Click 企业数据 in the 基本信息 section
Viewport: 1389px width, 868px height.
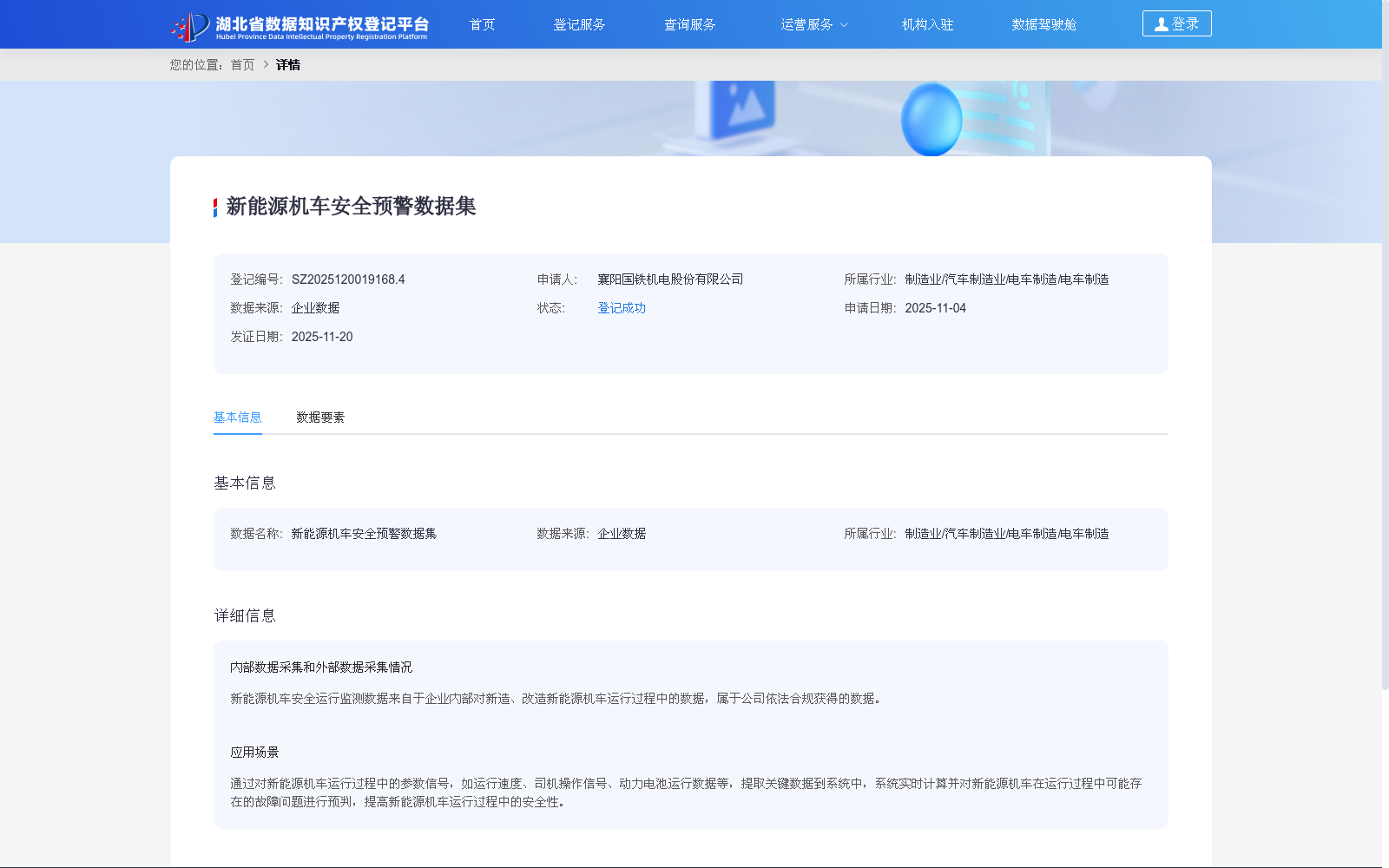[622, 534]
